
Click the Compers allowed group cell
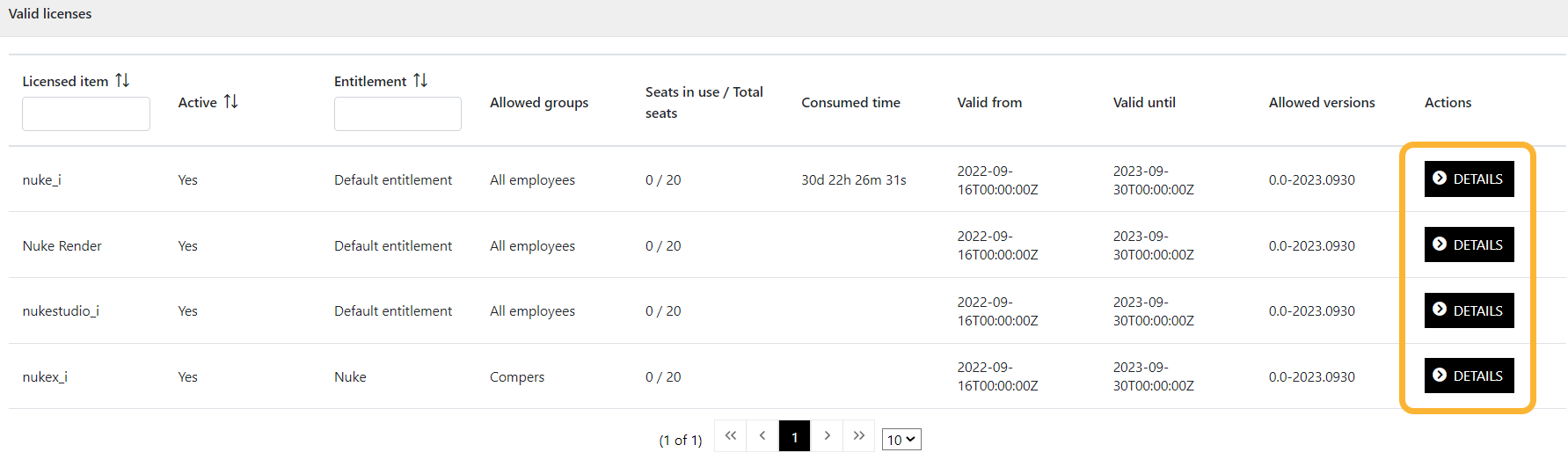517,377
